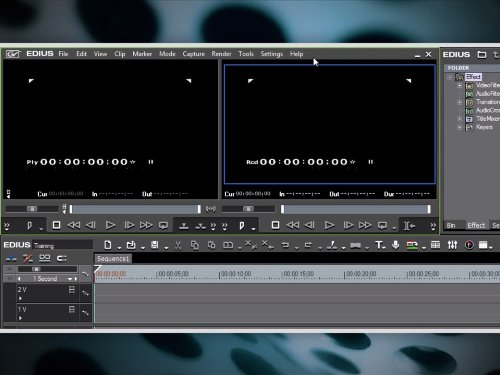Image resolution: width=500 pixels, height=375 pixels.
Task: Step to next frame in Player monitor
Action: click(129, 225)
